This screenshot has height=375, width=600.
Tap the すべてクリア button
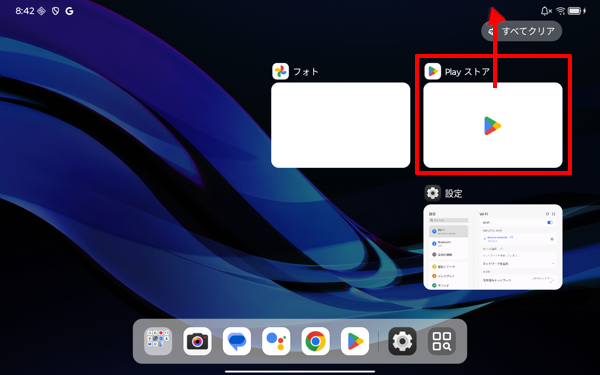[522, 31]
